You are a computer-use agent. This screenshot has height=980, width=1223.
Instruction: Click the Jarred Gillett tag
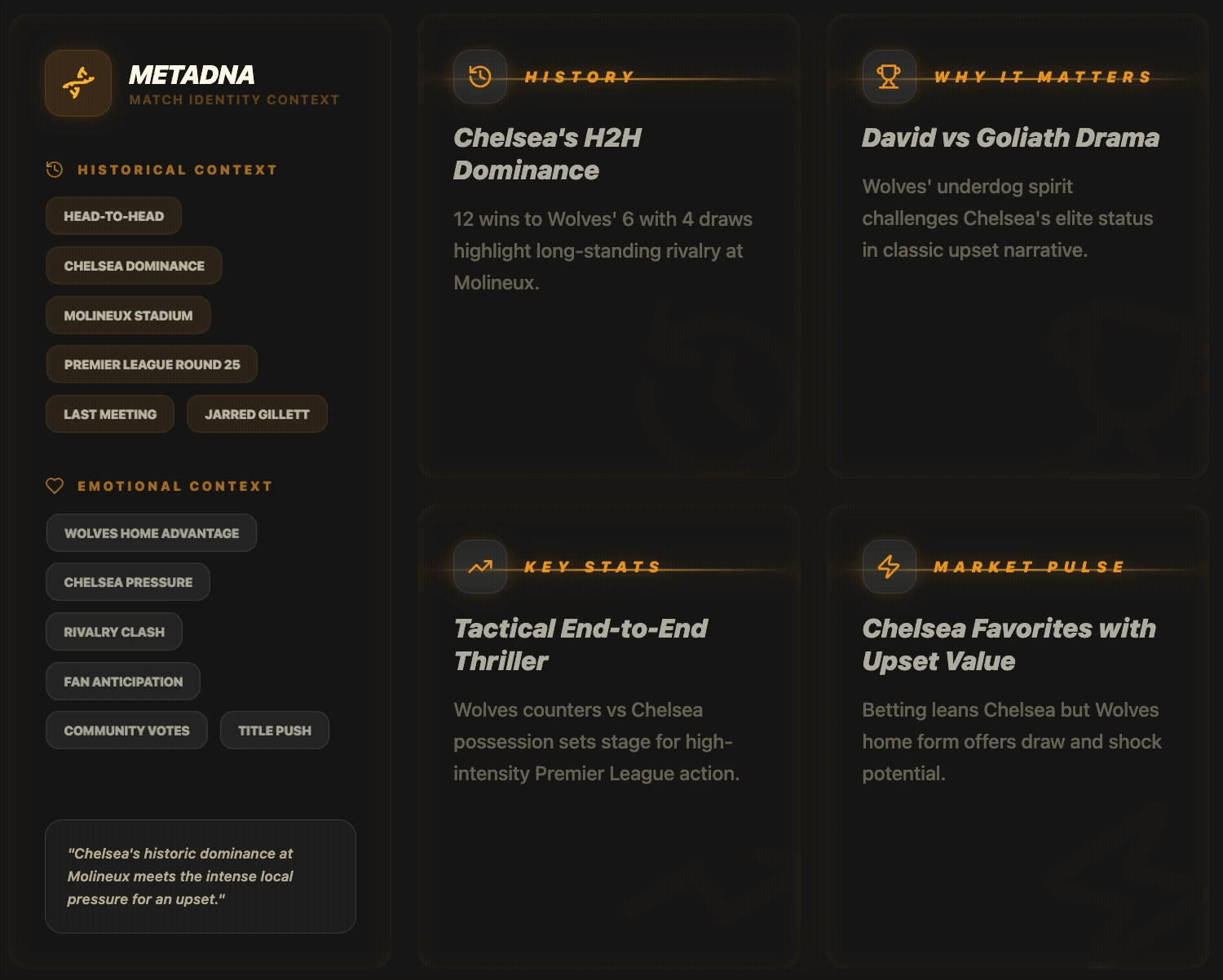tap(257, 414)
